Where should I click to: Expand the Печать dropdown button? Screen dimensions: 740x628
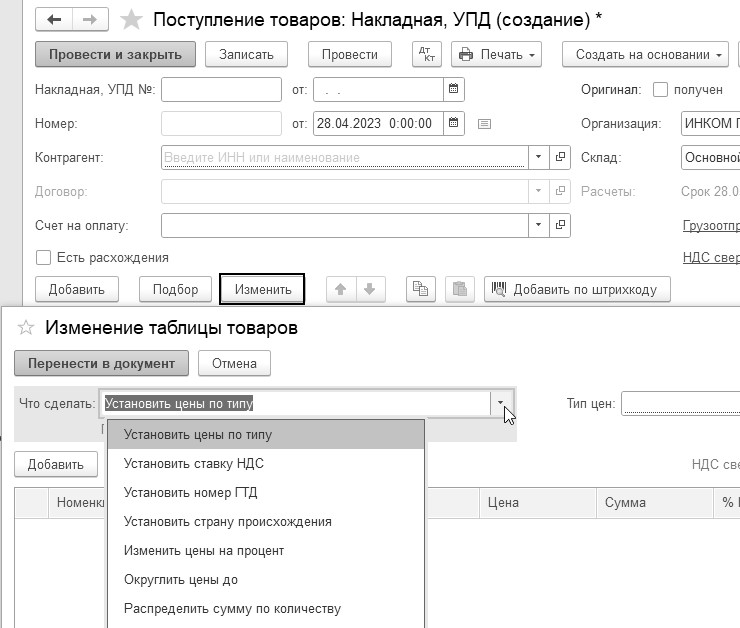[x=496, y=54]
